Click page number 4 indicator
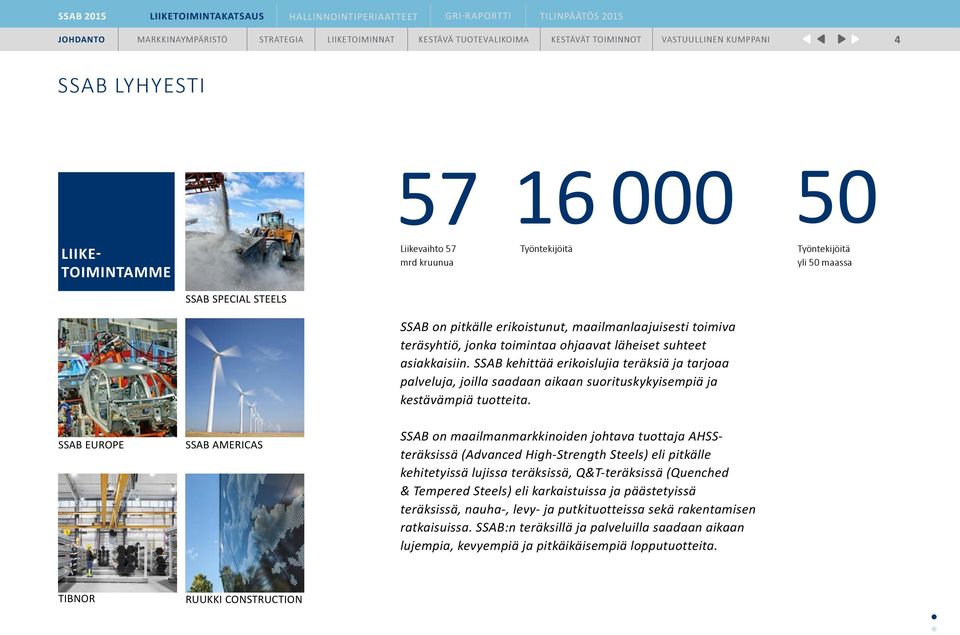 click(897, 40)
